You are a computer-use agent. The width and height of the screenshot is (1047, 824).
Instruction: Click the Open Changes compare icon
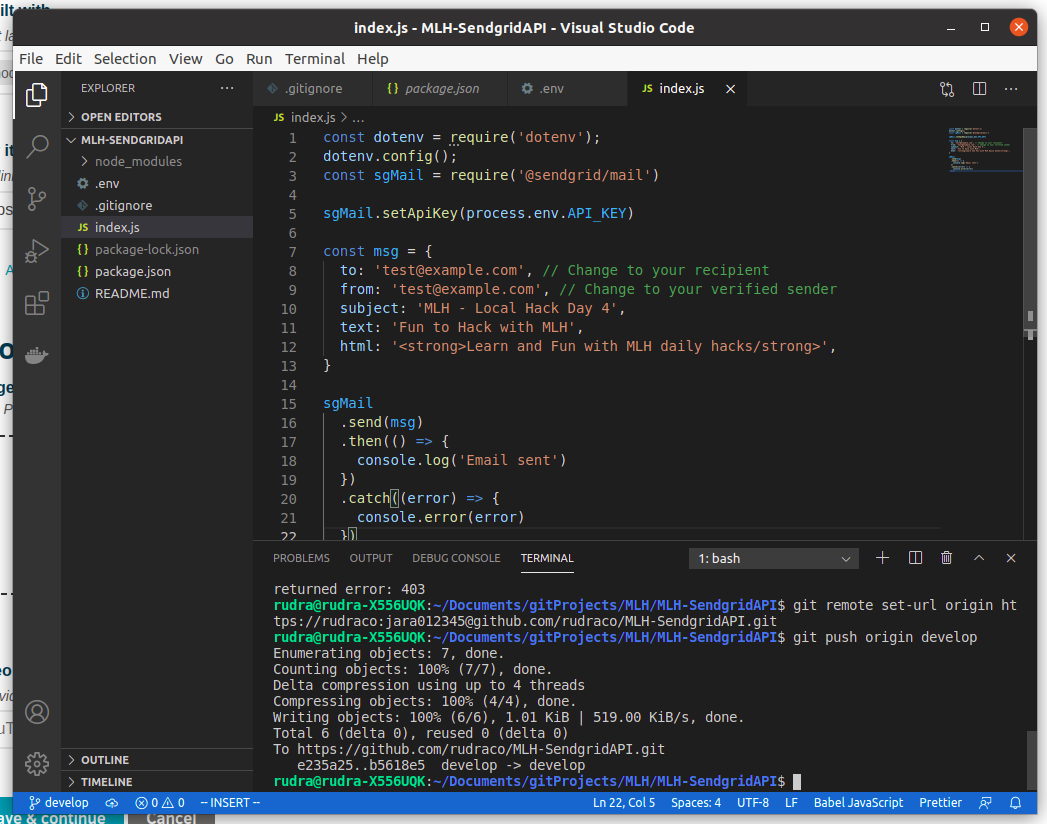(x=947, y=89)
